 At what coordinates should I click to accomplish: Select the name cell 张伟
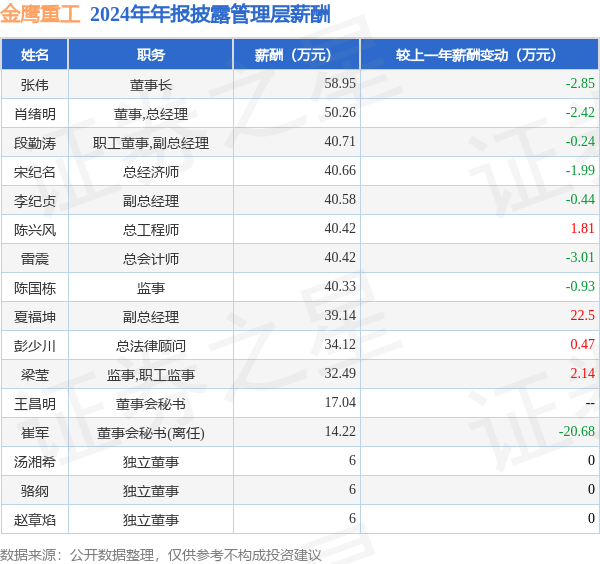coord(35,85)
